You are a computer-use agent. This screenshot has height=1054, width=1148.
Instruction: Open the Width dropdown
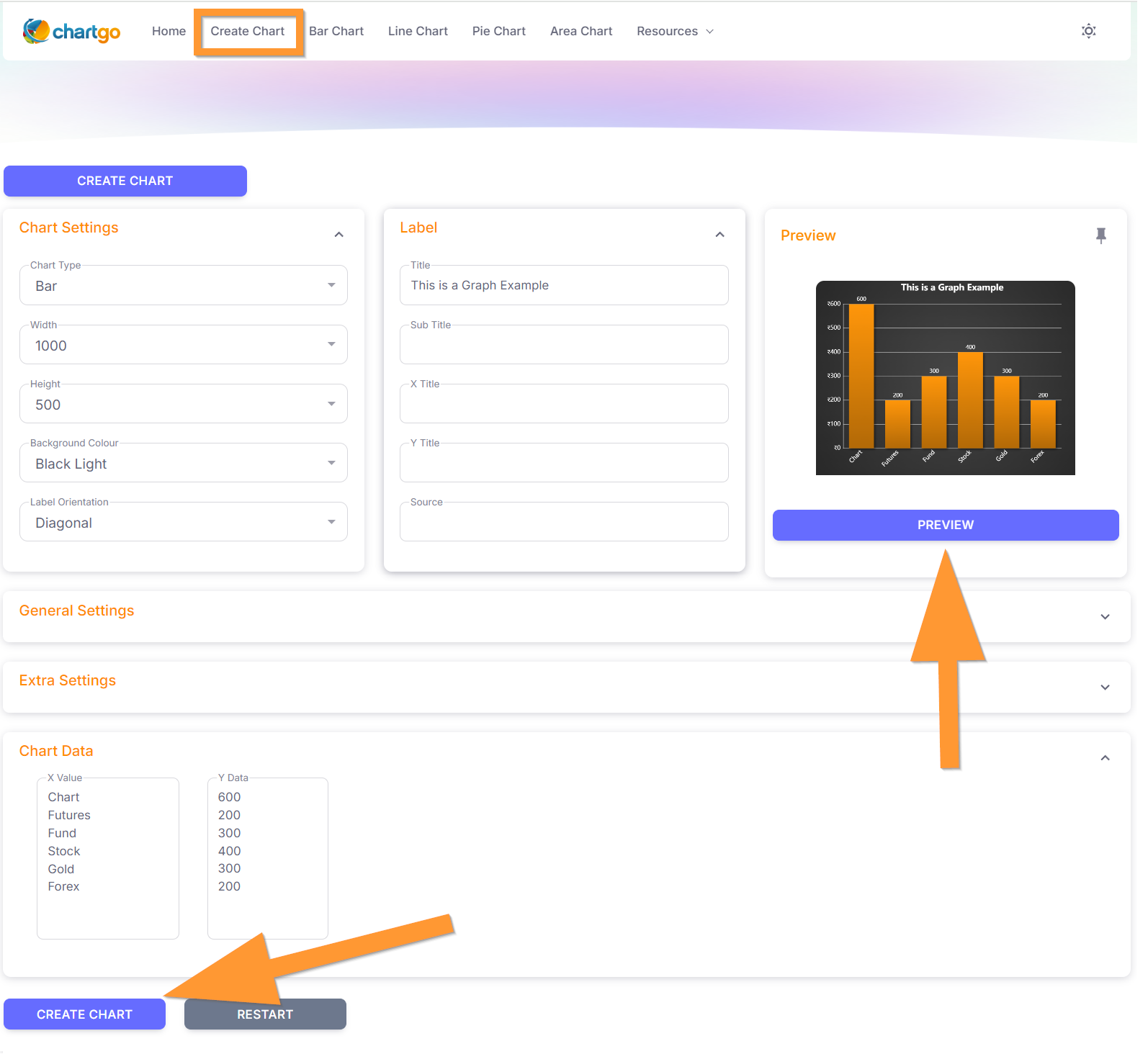184,346
